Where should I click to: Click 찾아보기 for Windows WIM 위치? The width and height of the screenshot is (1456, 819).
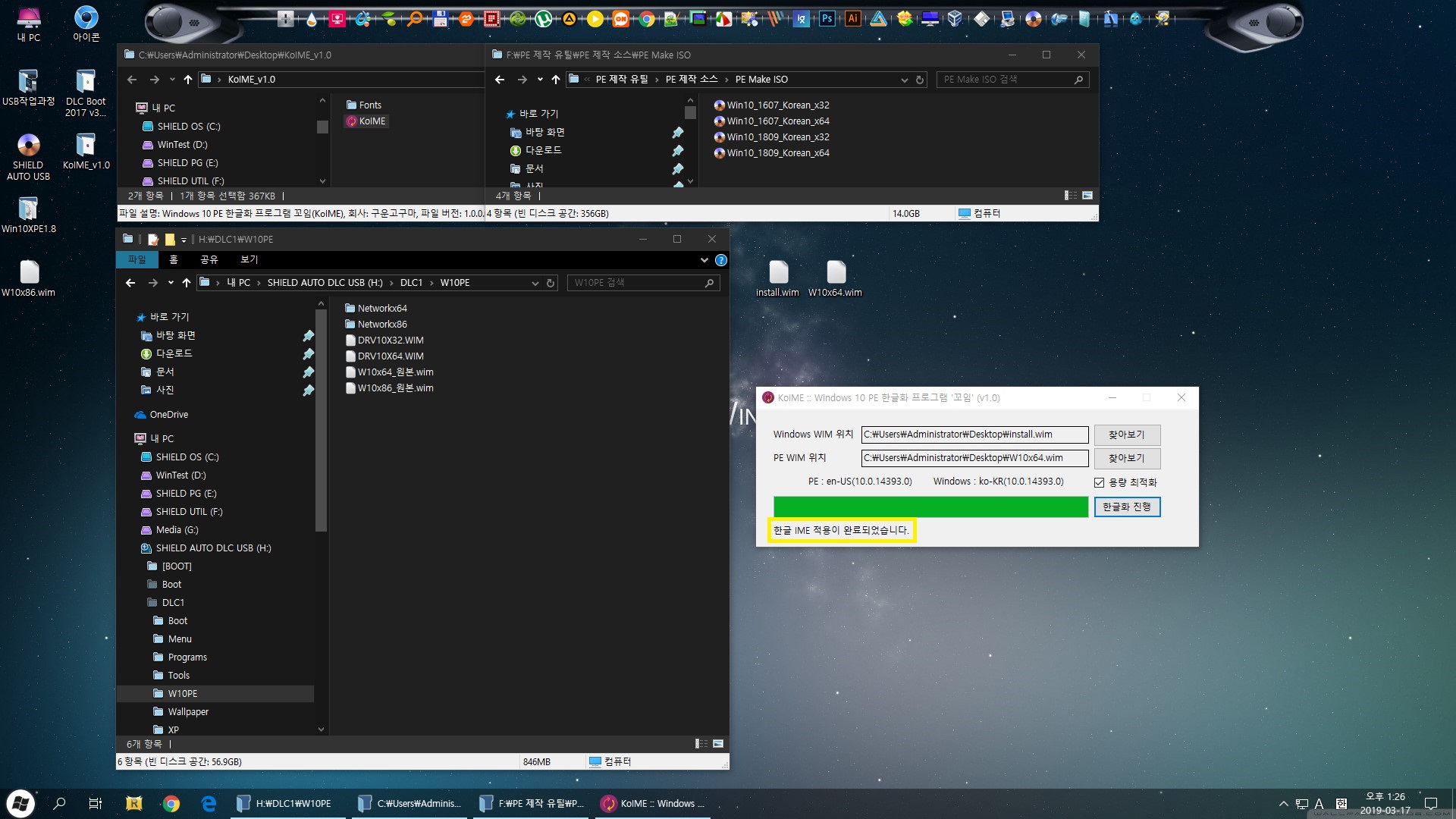(1127, 435)
